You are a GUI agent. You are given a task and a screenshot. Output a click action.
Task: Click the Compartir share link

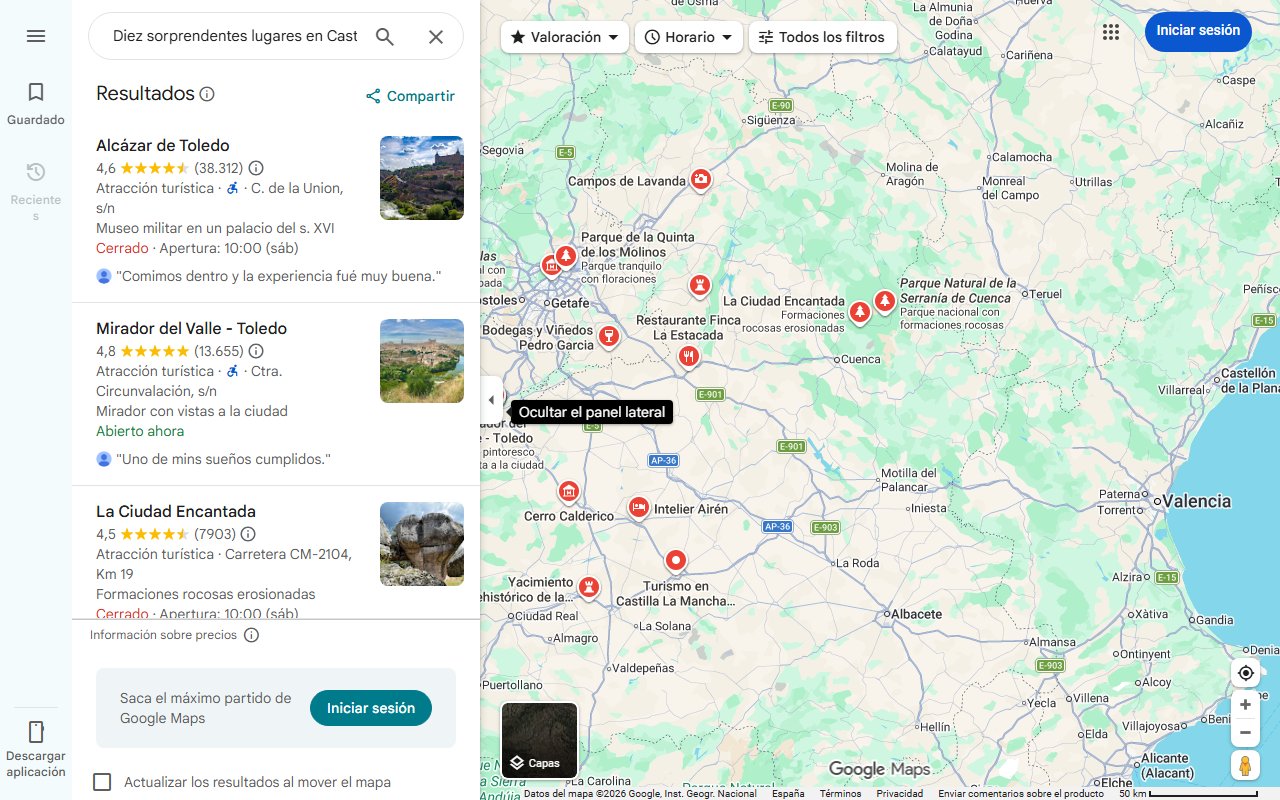[410, 96]
